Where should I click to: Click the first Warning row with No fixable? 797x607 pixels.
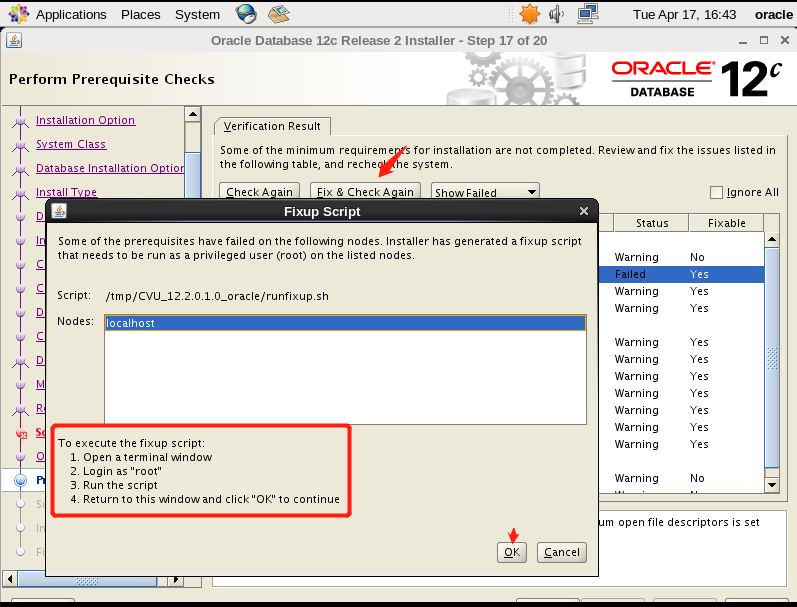681,257
